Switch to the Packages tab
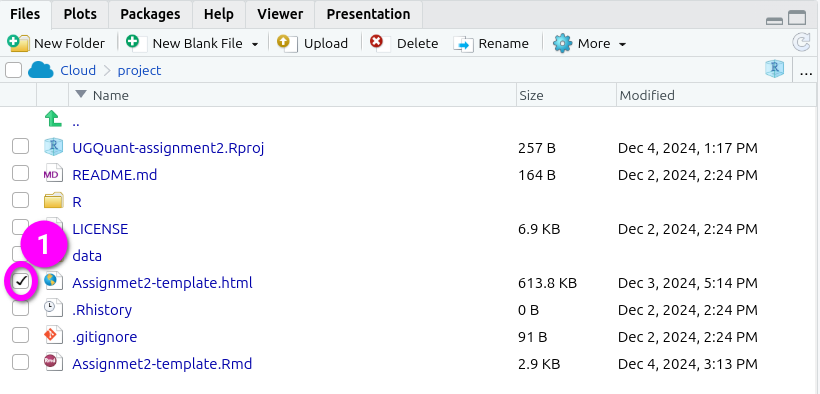 [x=150, y=14]
